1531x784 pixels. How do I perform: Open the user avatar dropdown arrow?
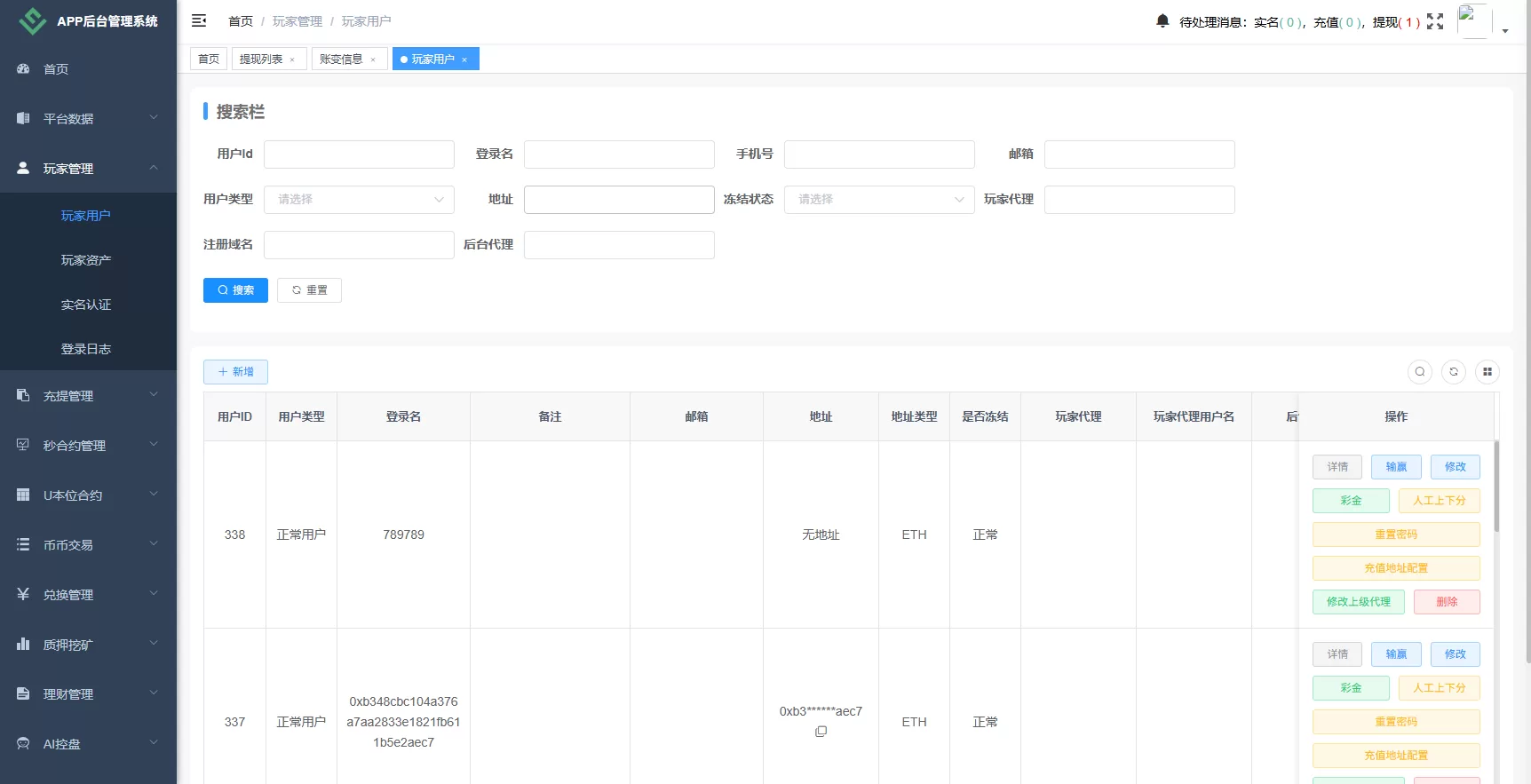coord(1505,31)
